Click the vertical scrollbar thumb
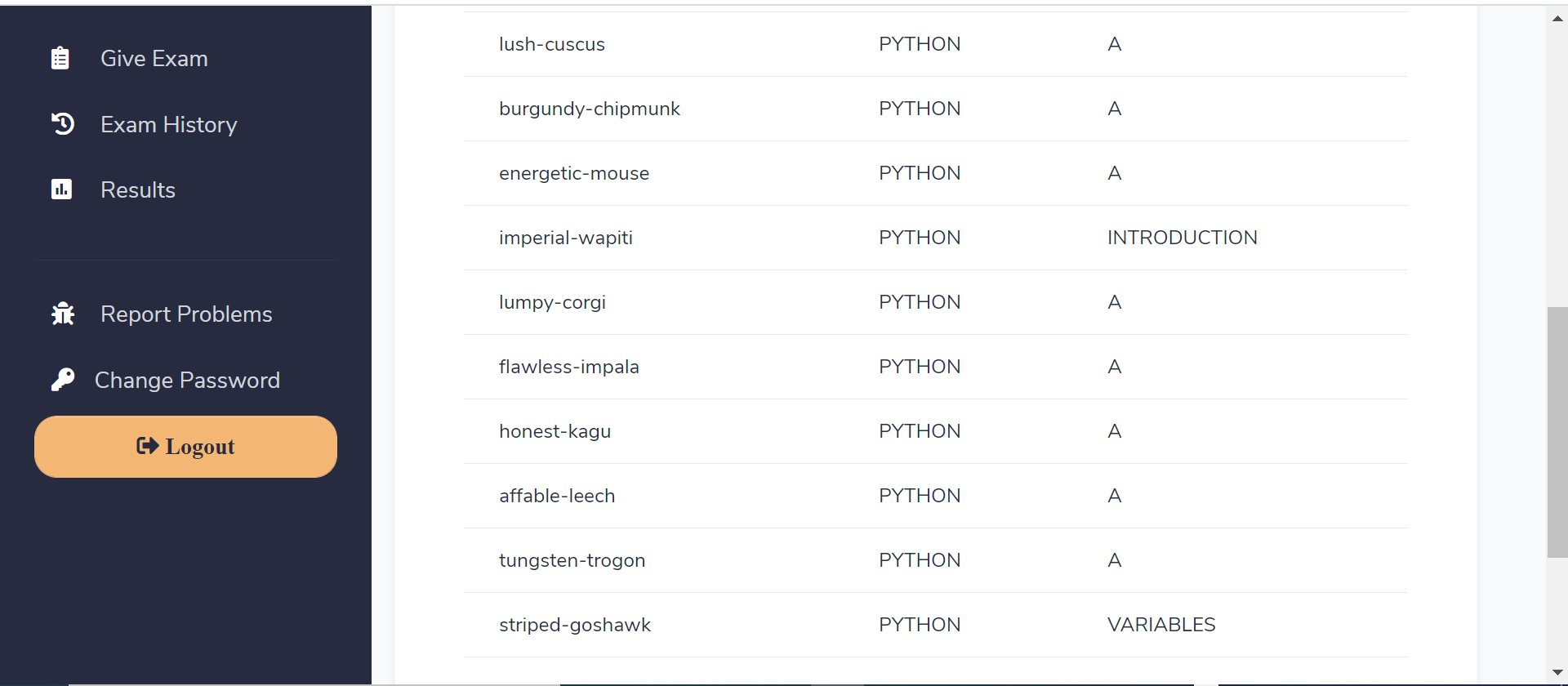The image size is (1568, 686). point(1557,431)
